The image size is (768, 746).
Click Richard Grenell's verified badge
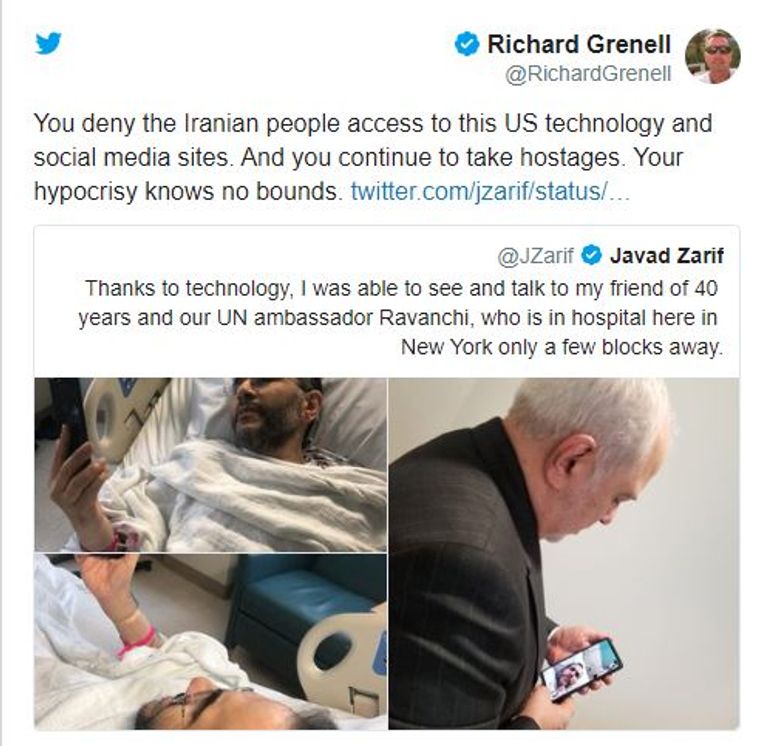(467, 45)
